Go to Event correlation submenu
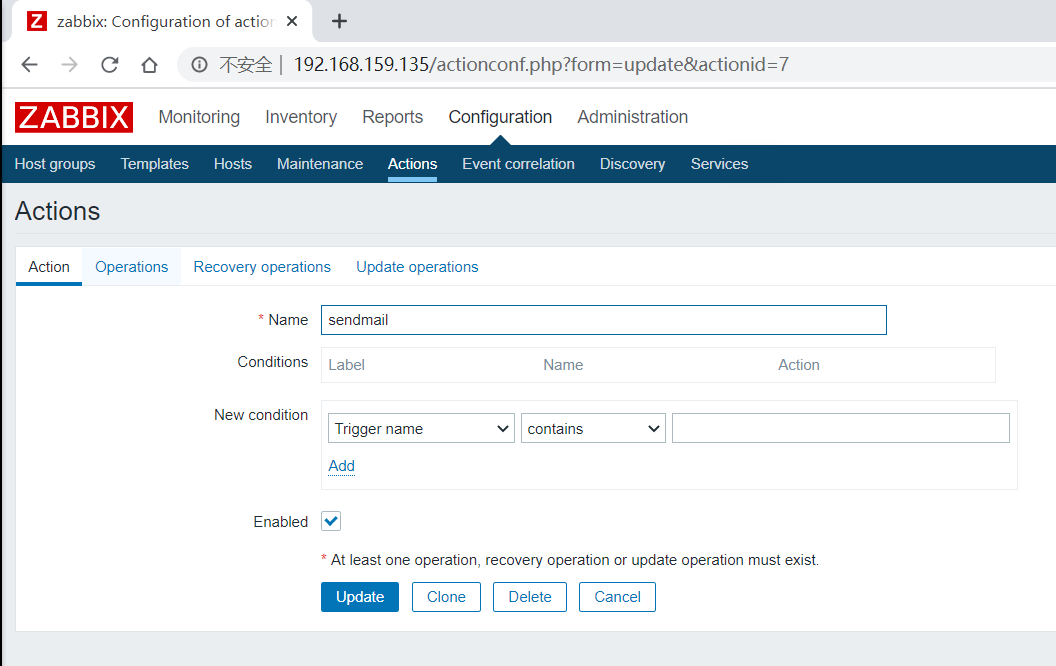 pos(519,164)
